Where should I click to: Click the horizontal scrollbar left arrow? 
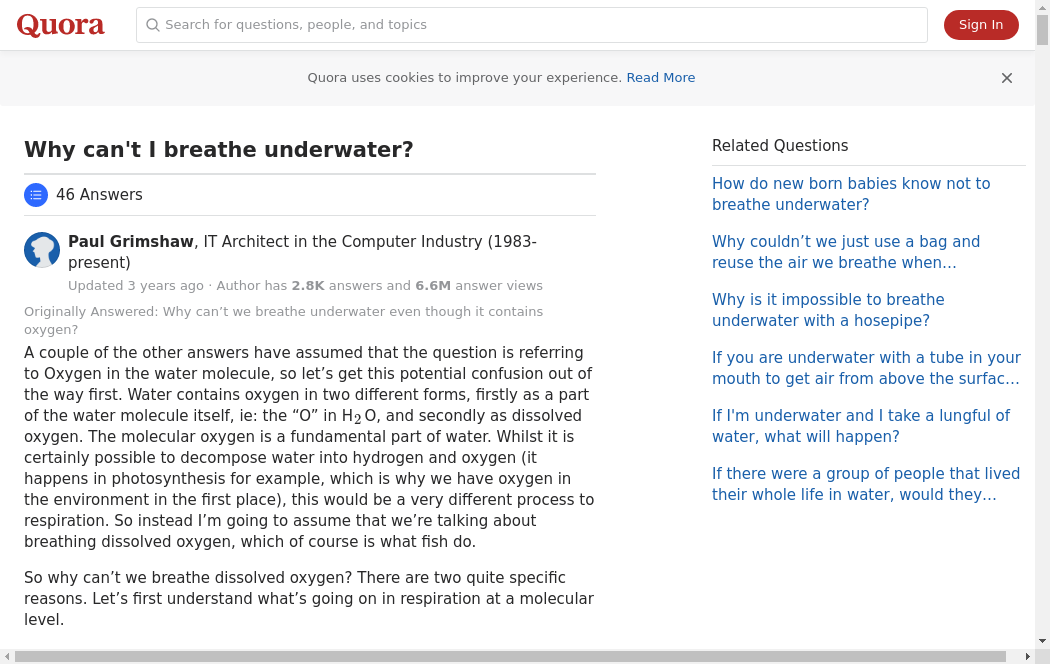[x=7, y=657]
